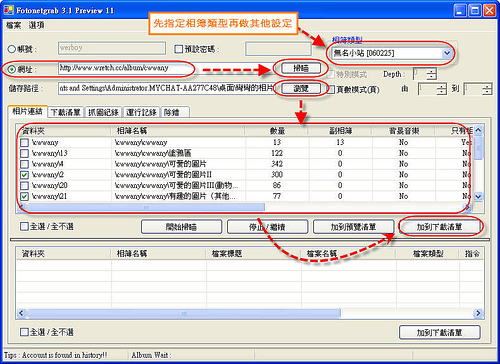
Task: Click the default password input field
Action: (x=278, y=49)
